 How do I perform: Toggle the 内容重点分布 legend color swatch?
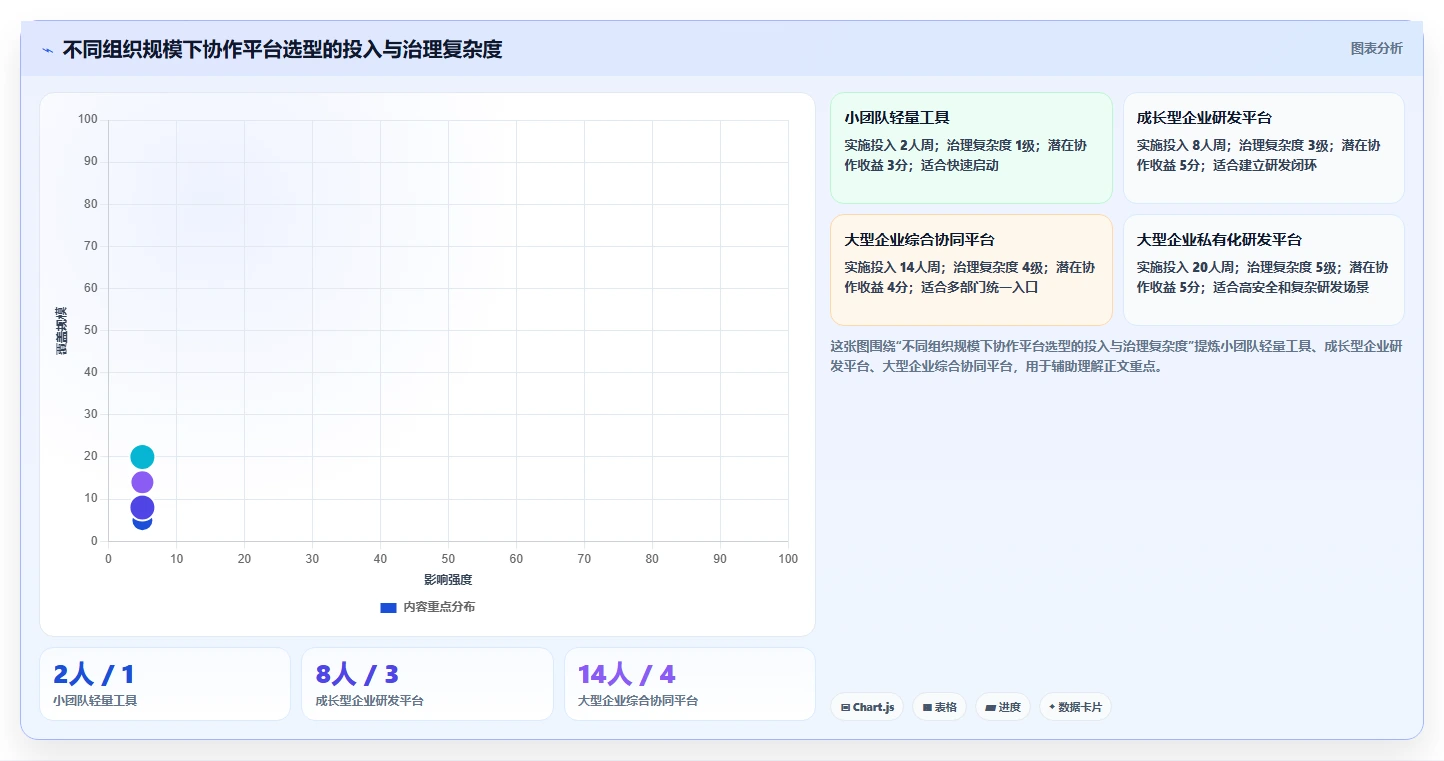[x=388, y=607]
